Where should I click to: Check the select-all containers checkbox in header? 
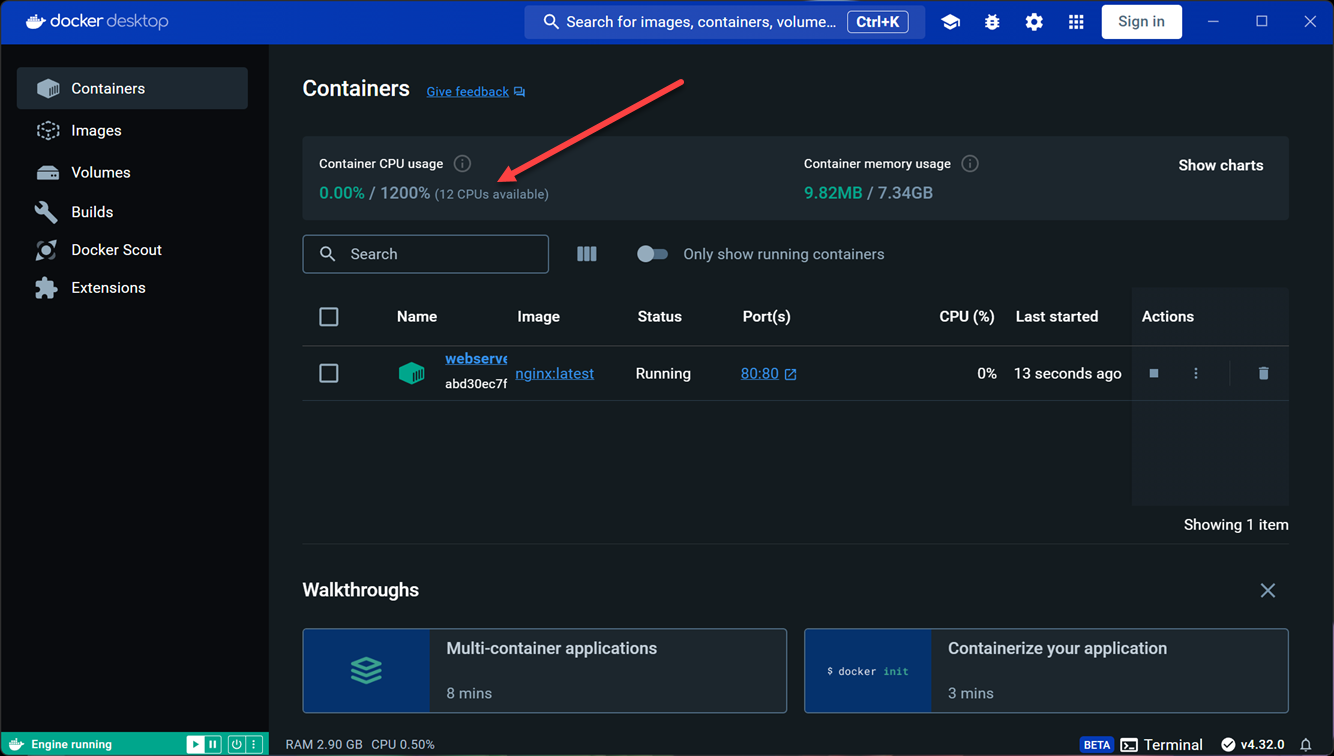329,317
